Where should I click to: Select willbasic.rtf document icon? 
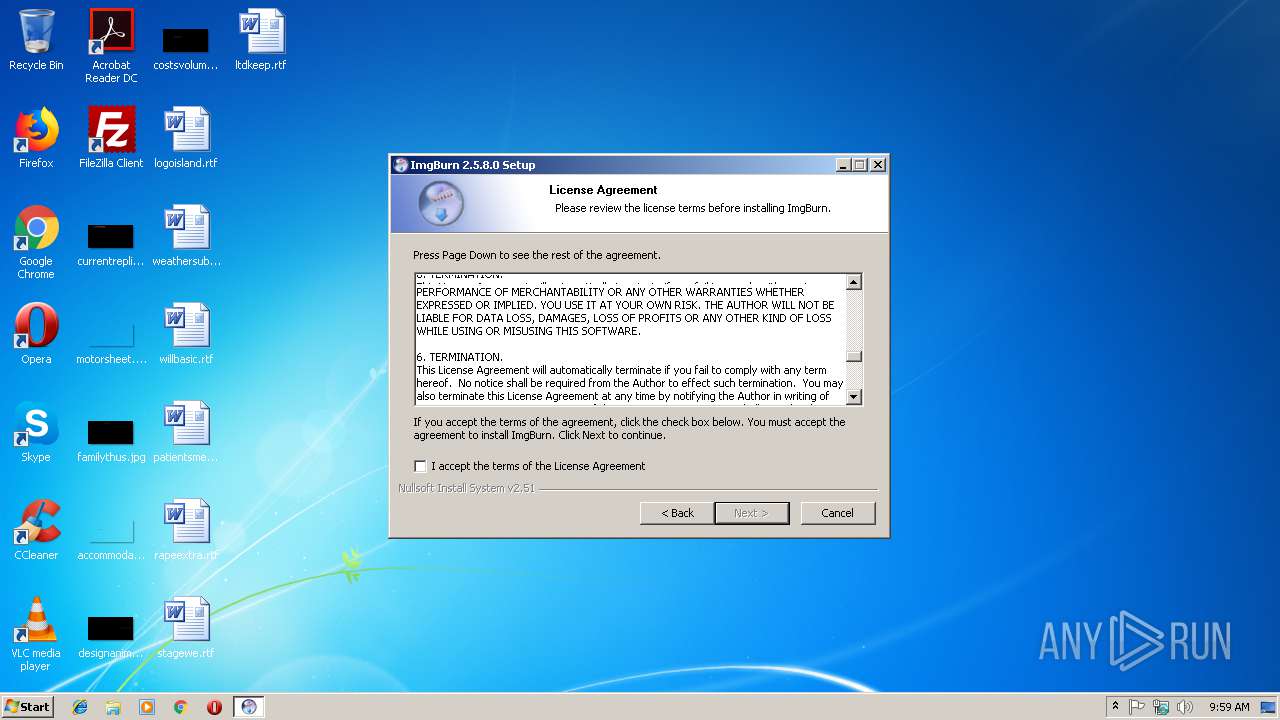(186, 334)
